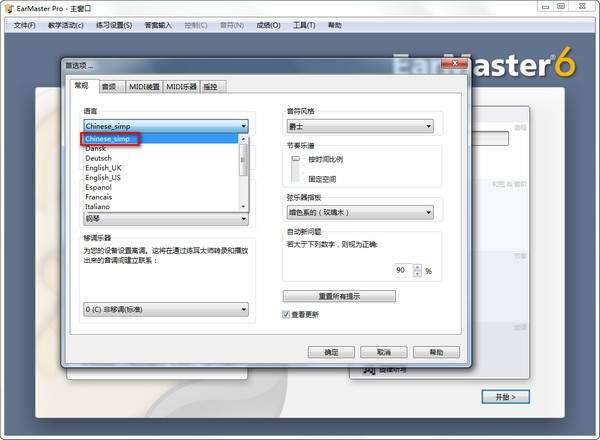The height and width of the screenshot is (440, 600).
Task: Switch to the MIDI乐器 tab
Action: coord(181,87)
